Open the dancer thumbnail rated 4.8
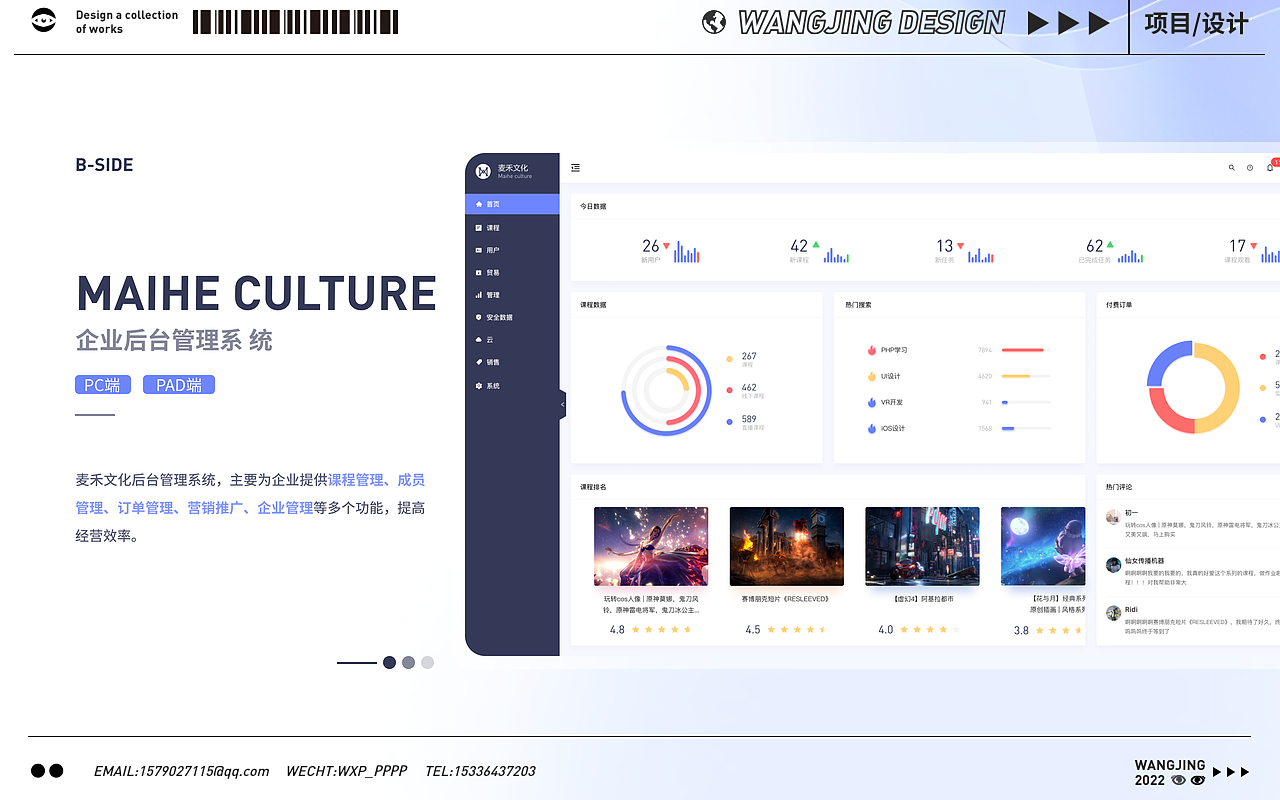The image size is (1280, 800). [x=651, y=546]
